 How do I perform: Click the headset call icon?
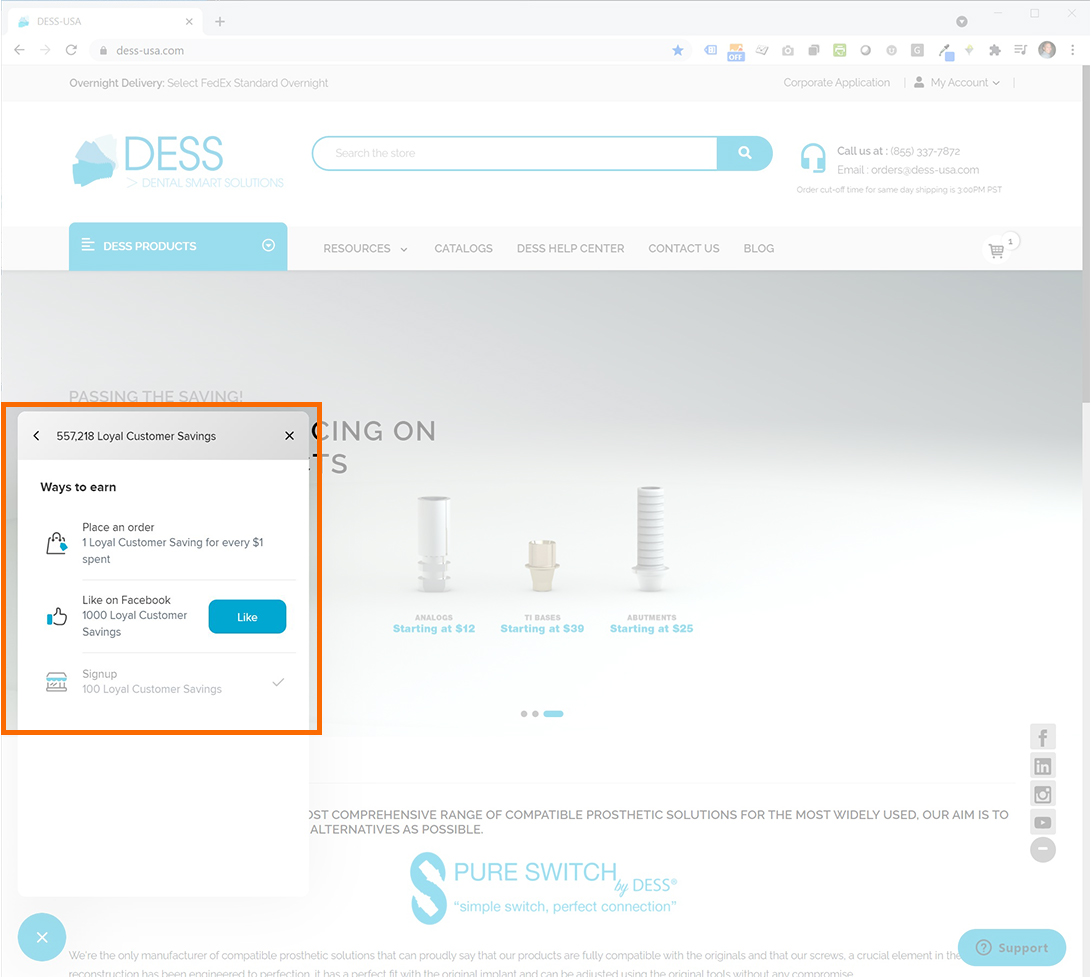[x=813, y=158]
